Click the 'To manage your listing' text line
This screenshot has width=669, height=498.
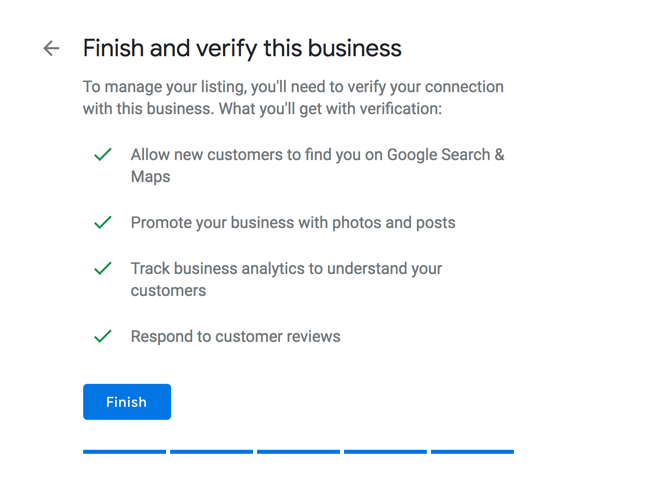pyautogui.click(x=294, y=87)
